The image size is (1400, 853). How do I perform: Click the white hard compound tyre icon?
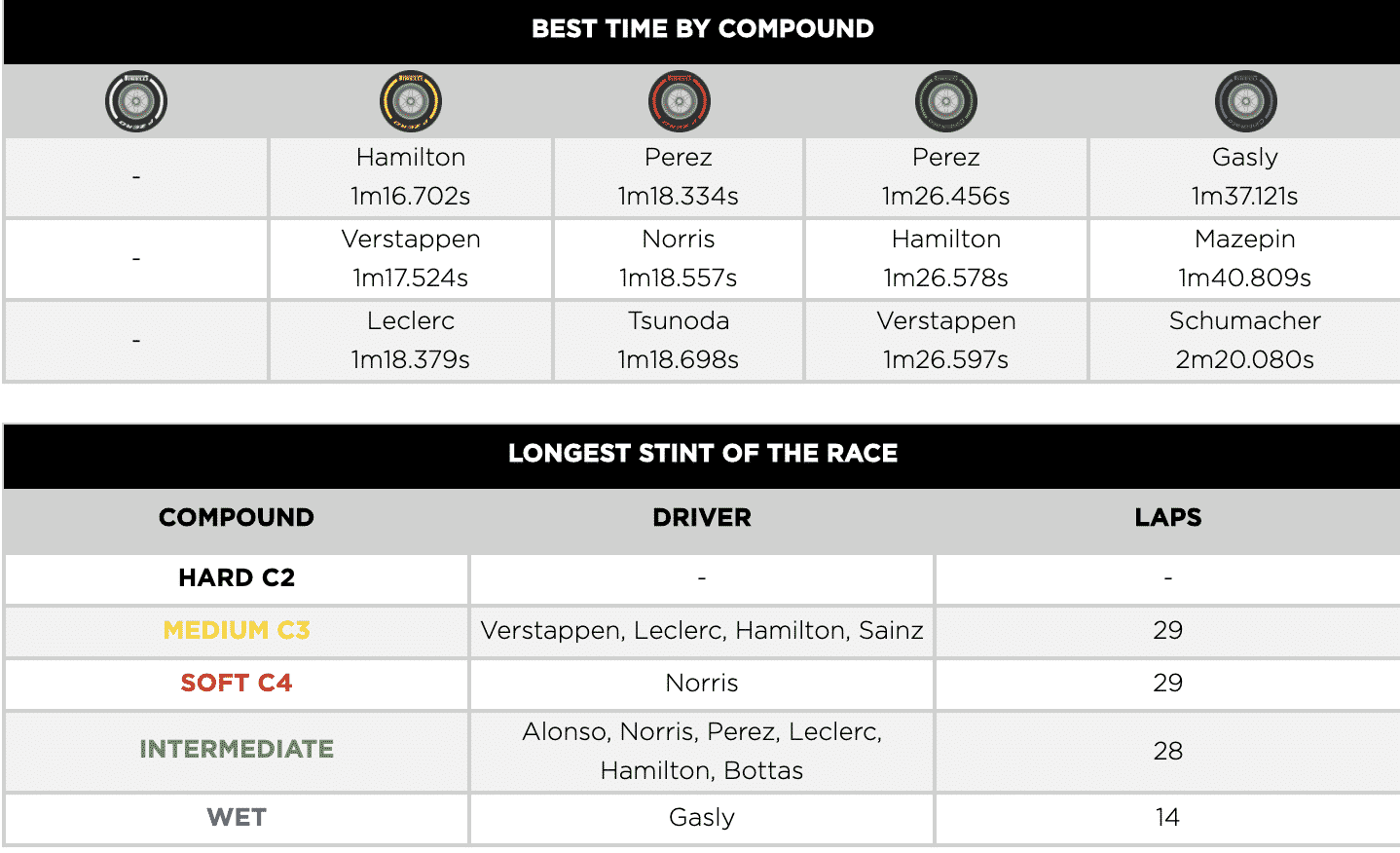pos(136,101)
